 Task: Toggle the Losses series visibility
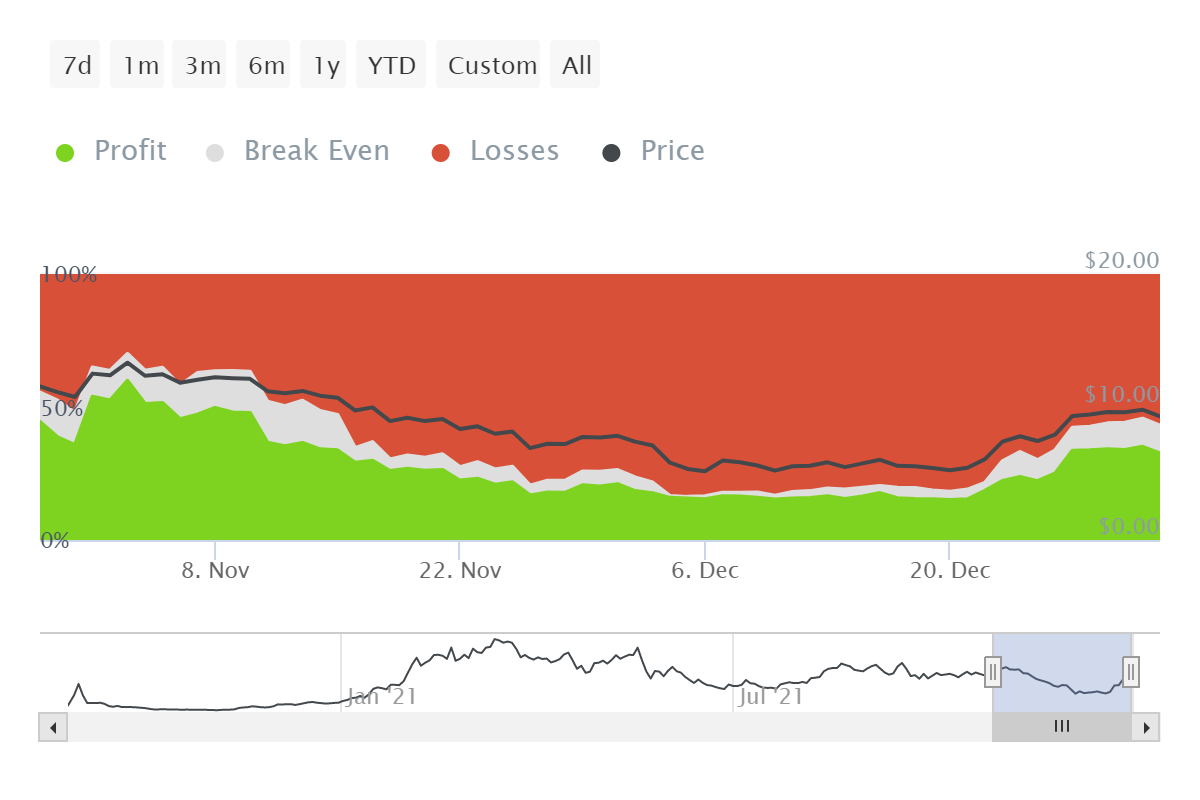click(x=514, y=151)
